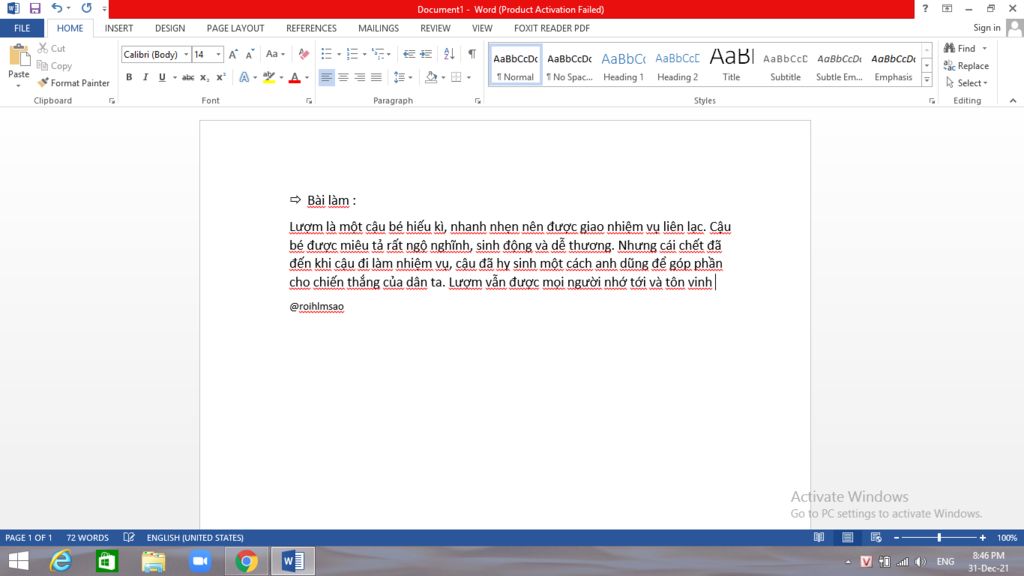Switch to the DESIGN tab
Image resolution: width=1024 pixels, height=576 pixels.
click(x=170, y=28)
